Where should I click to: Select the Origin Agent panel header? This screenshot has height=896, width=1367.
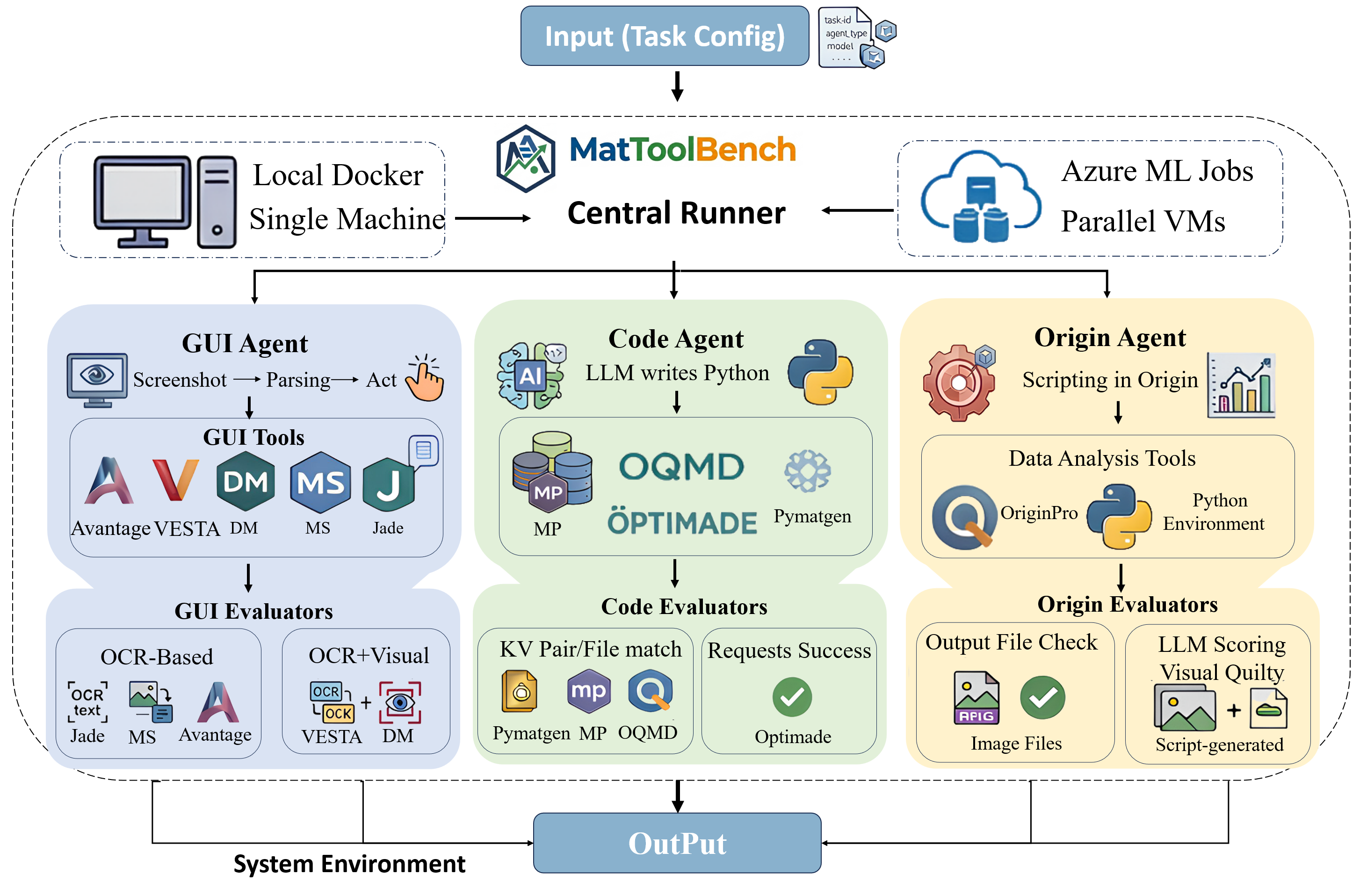[x=1110, y=338]
